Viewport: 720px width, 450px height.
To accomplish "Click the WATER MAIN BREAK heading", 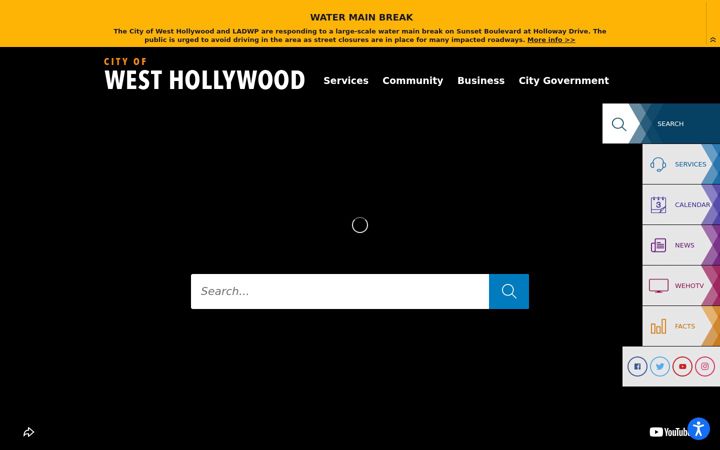I will click(361, 17).
